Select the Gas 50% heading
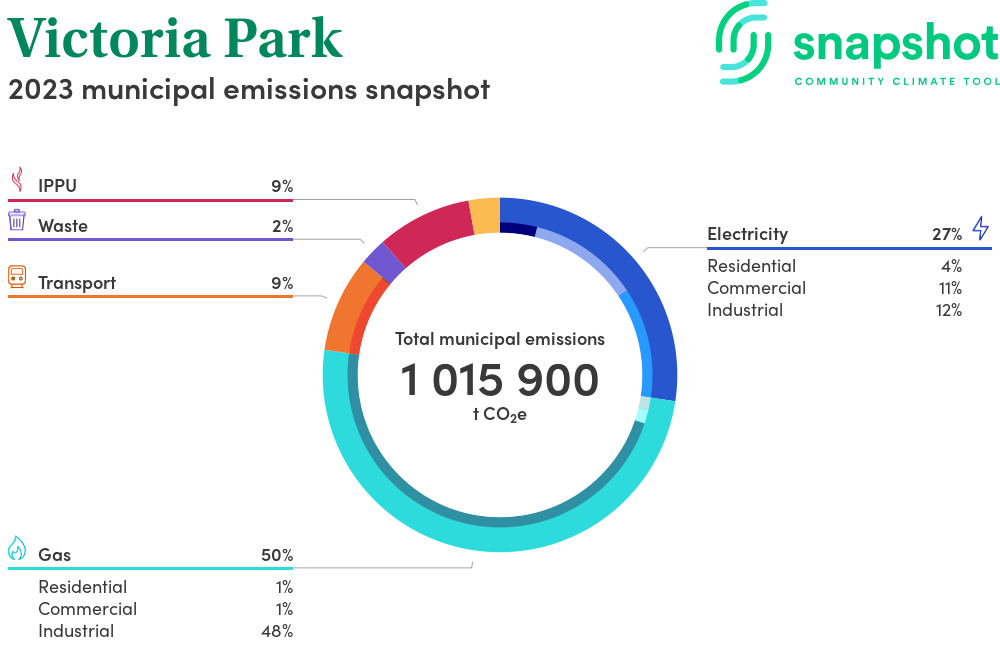The height and width of the screenshot is (670, 1000). point(150,555)
